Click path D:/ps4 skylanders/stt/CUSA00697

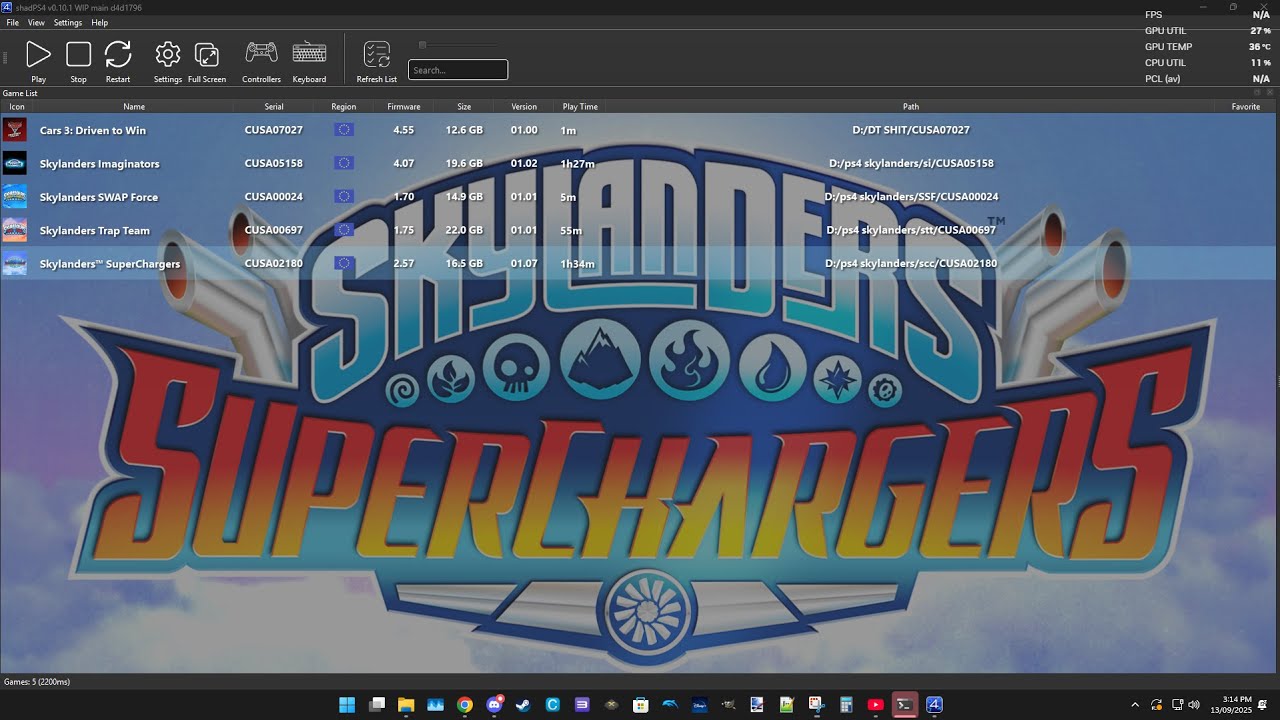point(911,230)
